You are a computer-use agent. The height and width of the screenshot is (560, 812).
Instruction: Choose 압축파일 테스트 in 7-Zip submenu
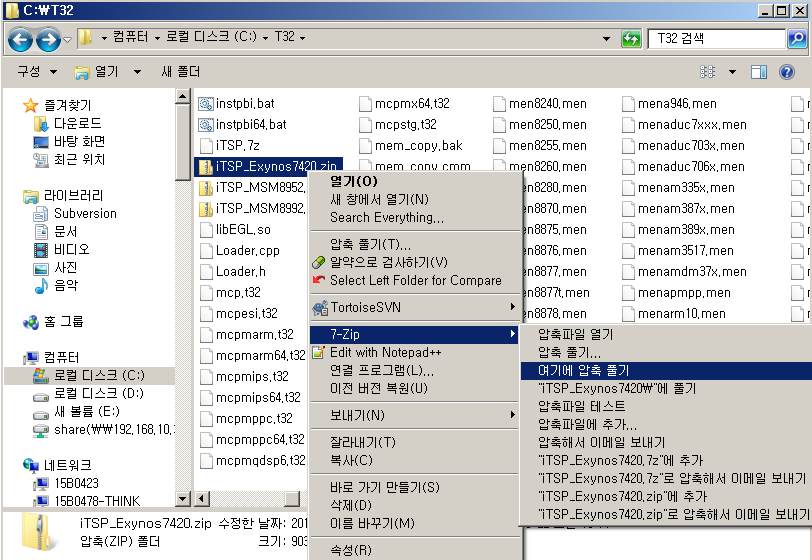coord(581,406)
